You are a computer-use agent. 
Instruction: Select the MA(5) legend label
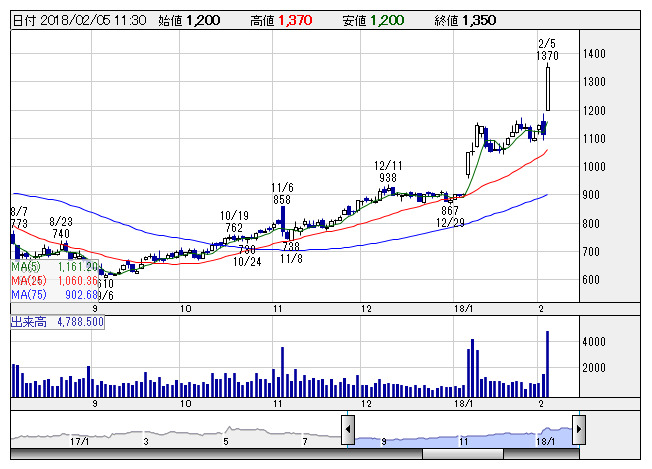pyautogui.click(x=27, y=267)
